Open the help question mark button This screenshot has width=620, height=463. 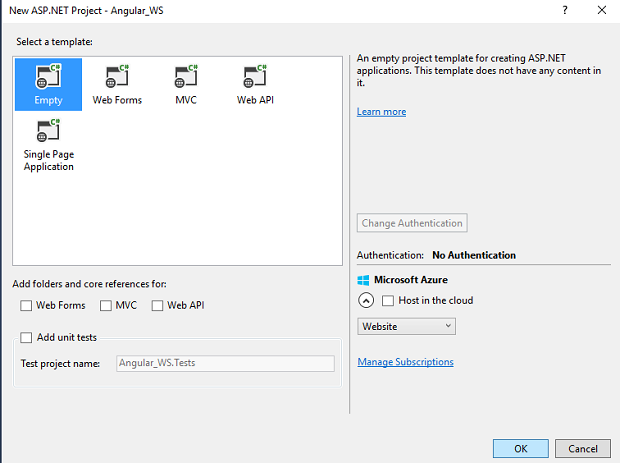(x=565, y=10)
